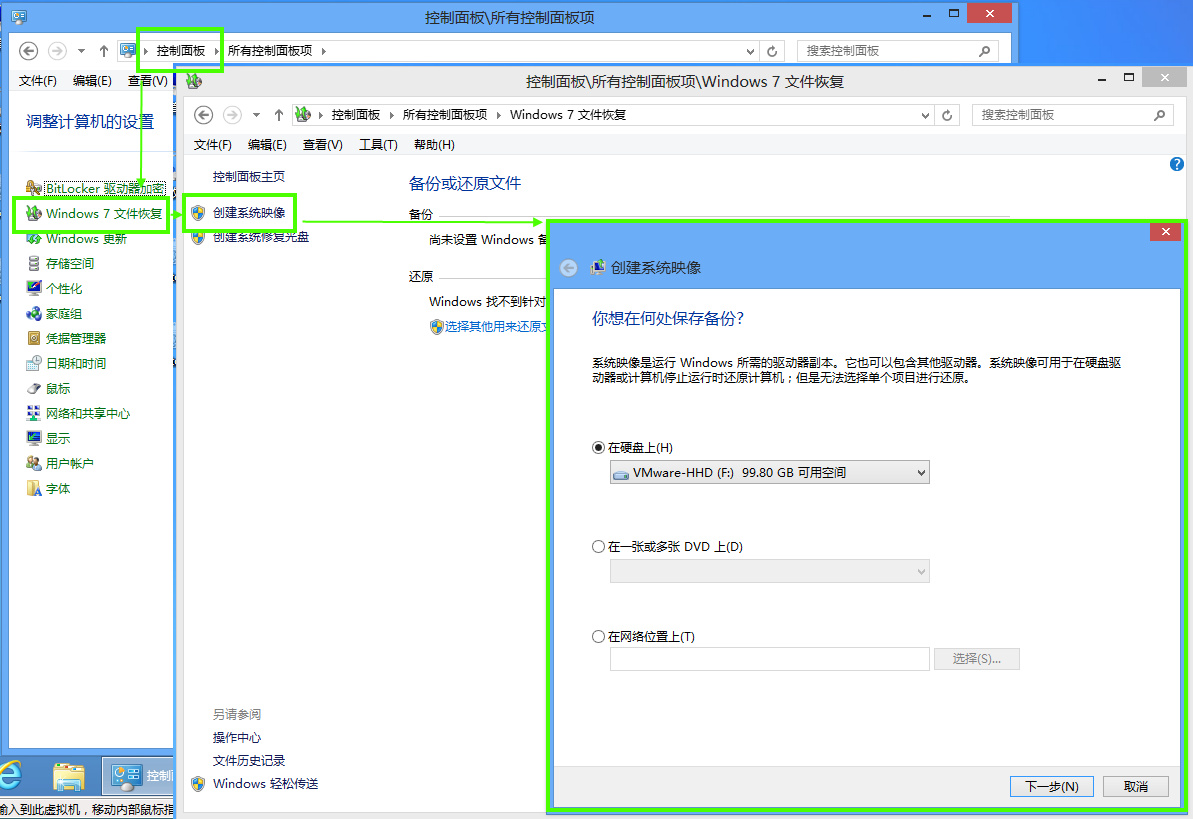Open 编辑(E) menu in 所有控制面板项 window
1193x819 pixels.
(x=92, y=81)
